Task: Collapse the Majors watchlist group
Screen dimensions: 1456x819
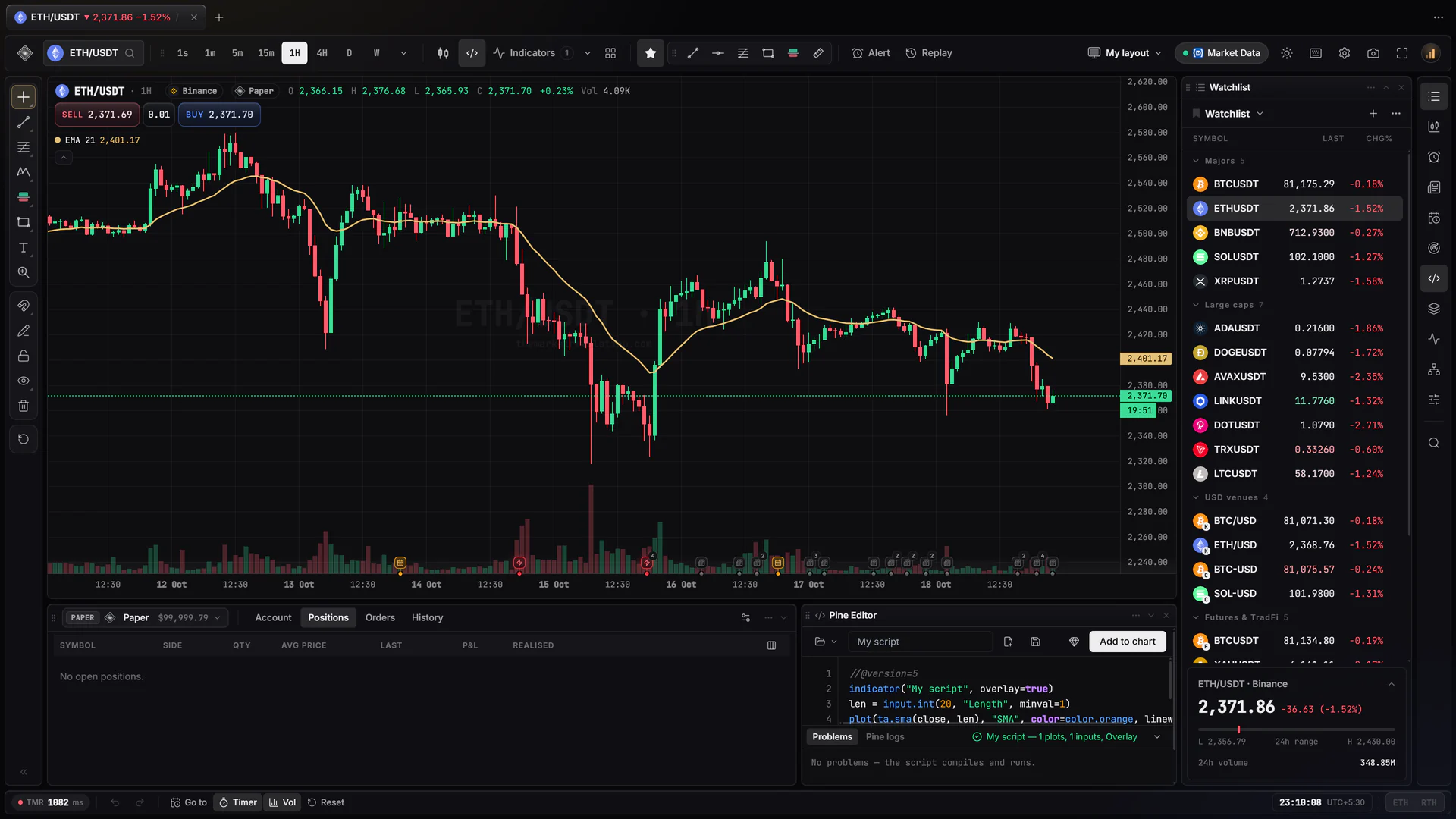Action: [x=1196, y=161]
